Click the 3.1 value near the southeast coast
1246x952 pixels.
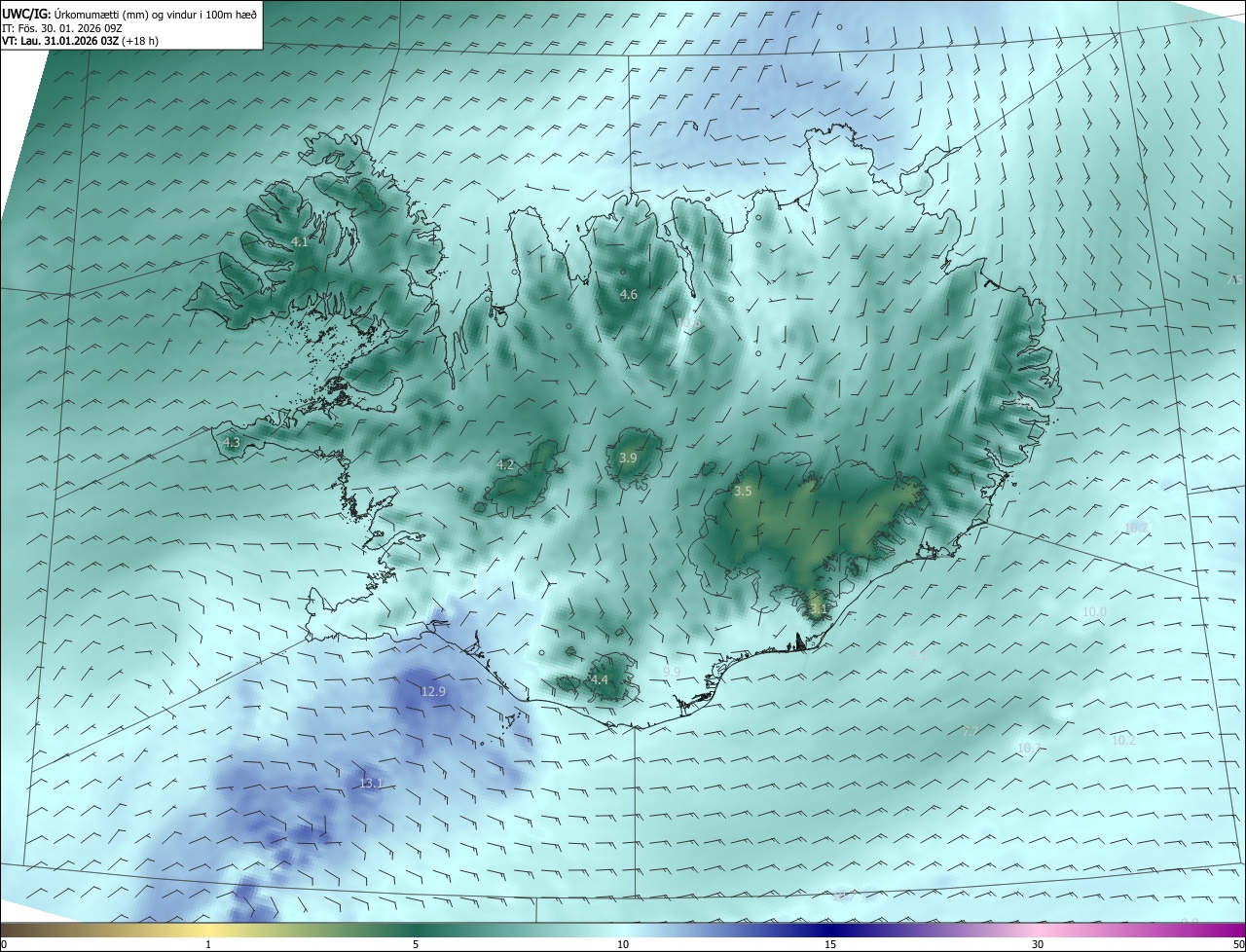(818, 609)
